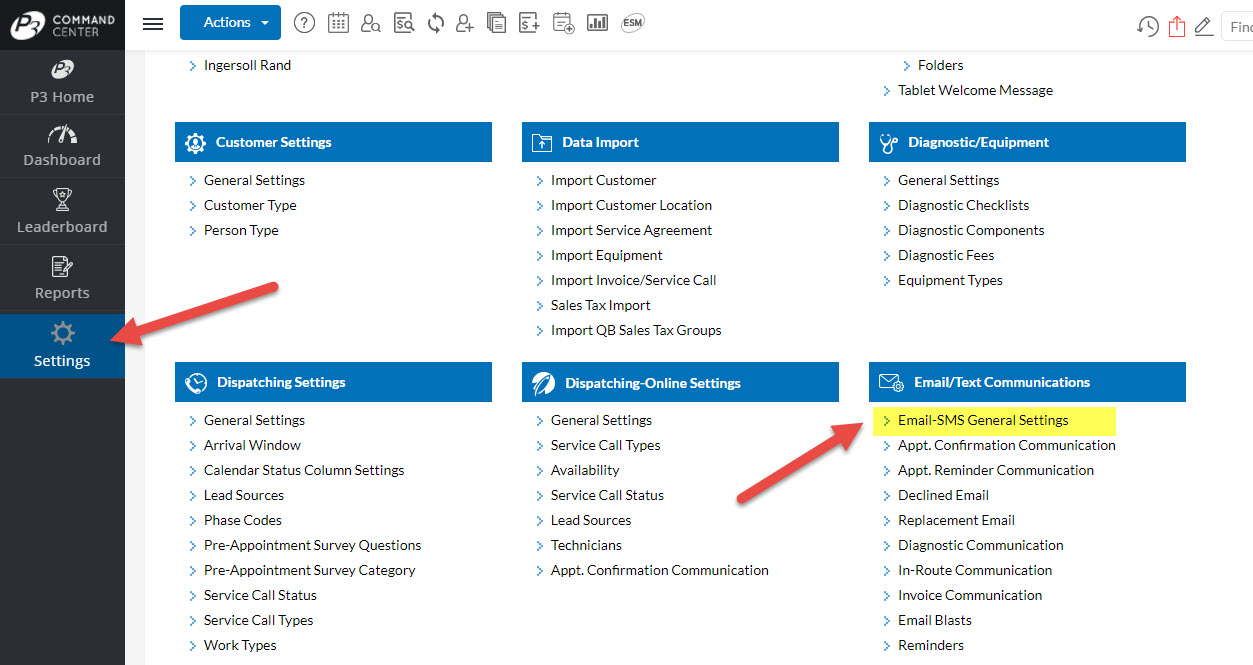The width and height of the screenshot is (1253, 665).
Task: Click the ESM badge icon
Action: pos(632,22)
